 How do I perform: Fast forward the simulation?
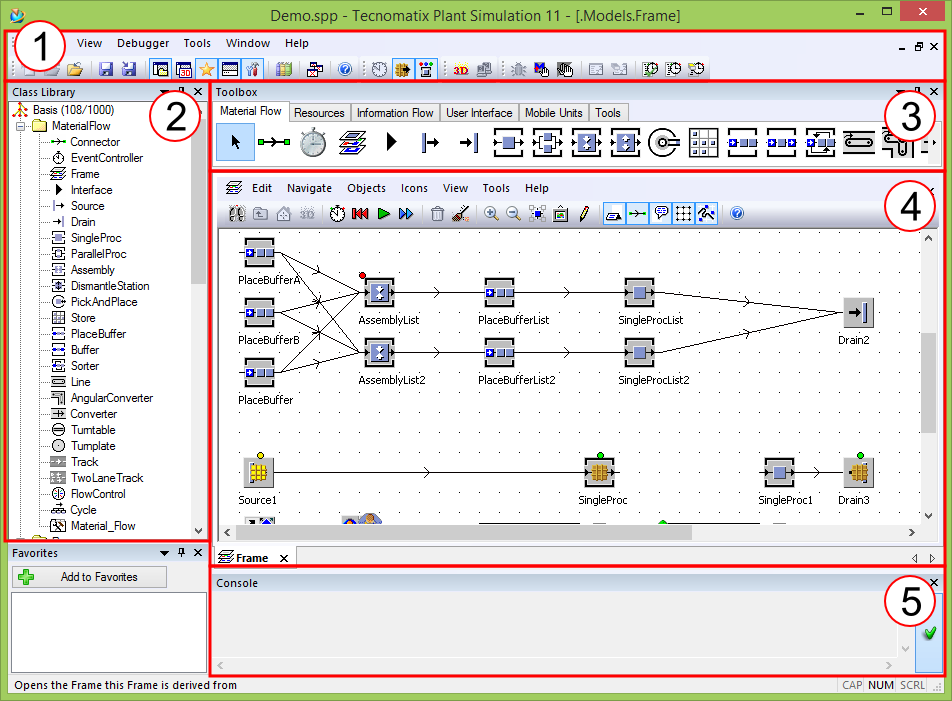406,214
